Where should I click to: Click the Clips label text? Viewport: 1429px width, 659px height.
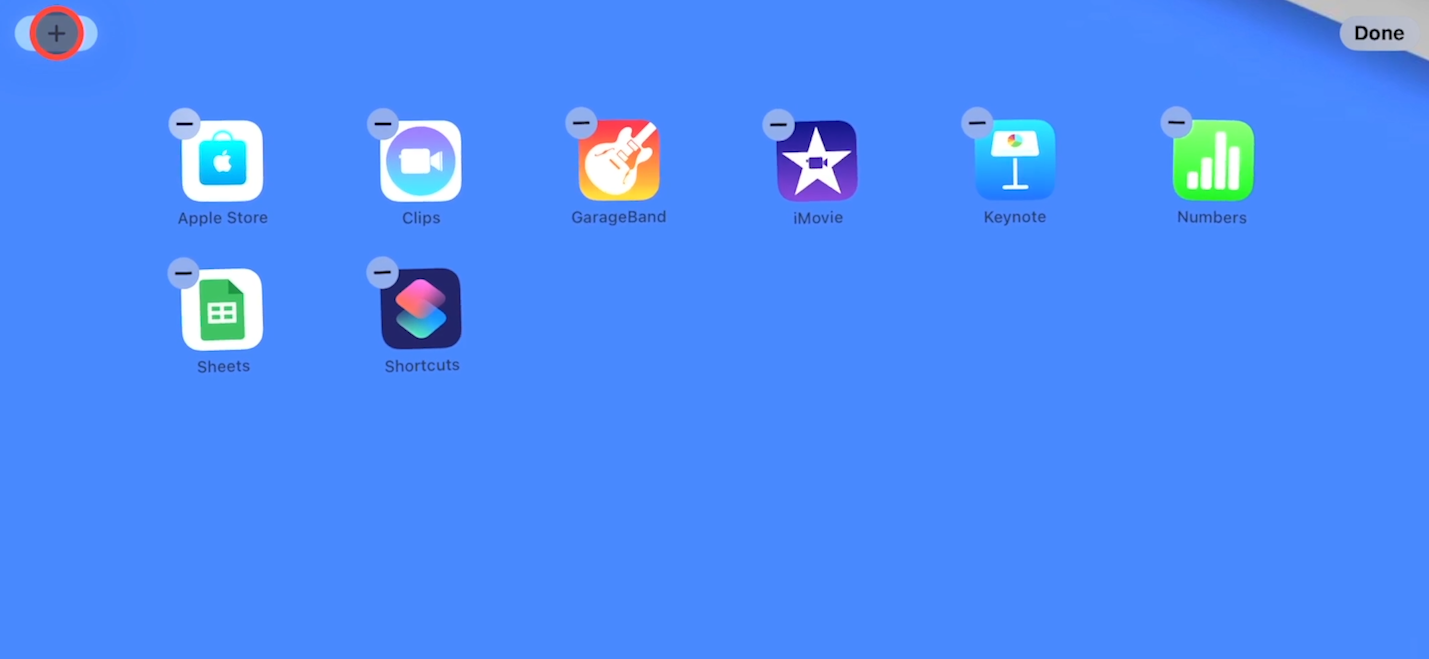click(421, 218)
